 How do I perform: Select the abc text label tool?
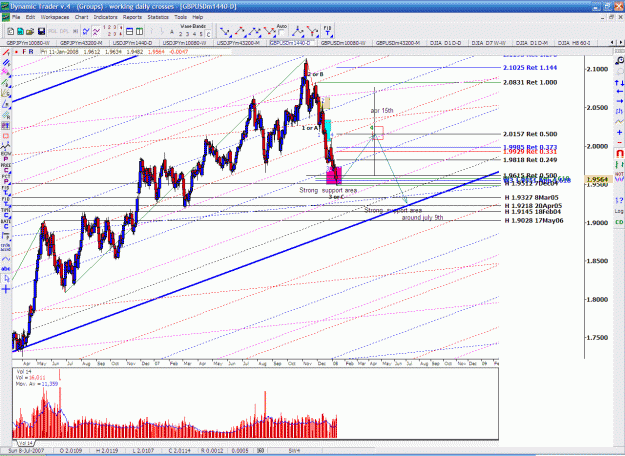coord(6,269)
